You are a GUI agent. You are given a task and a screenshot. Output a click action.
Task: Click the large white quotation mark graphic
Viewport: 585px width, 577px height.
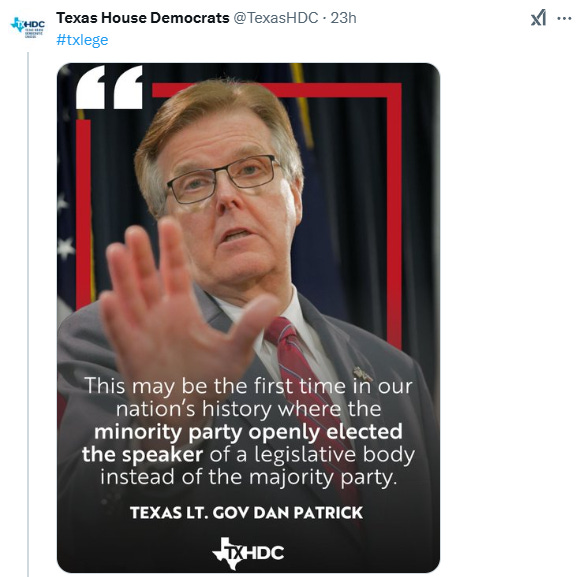coord(109,87)
